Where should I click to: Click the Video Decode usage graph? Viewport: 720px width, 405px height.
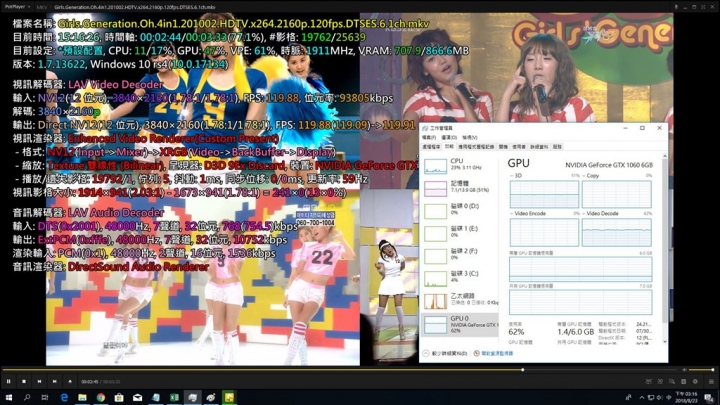tap(617, 232)
